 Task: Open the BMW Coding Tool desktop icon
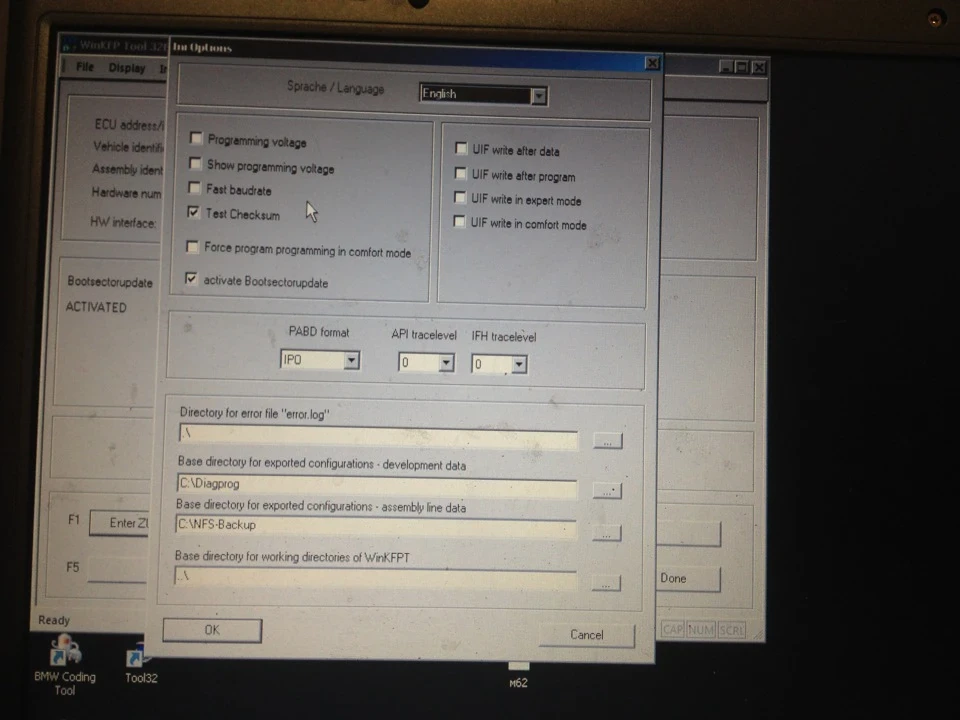coord(65,666)
